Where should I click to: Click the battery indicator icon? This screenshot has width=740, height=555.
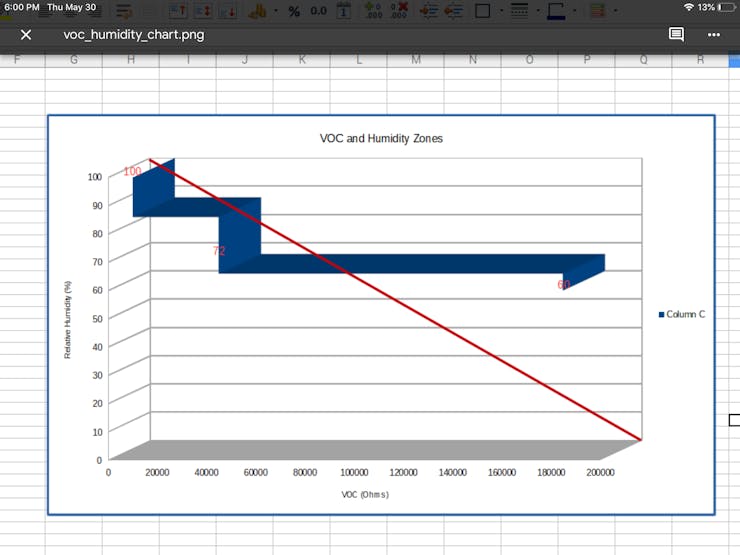(x=726, y=7)
